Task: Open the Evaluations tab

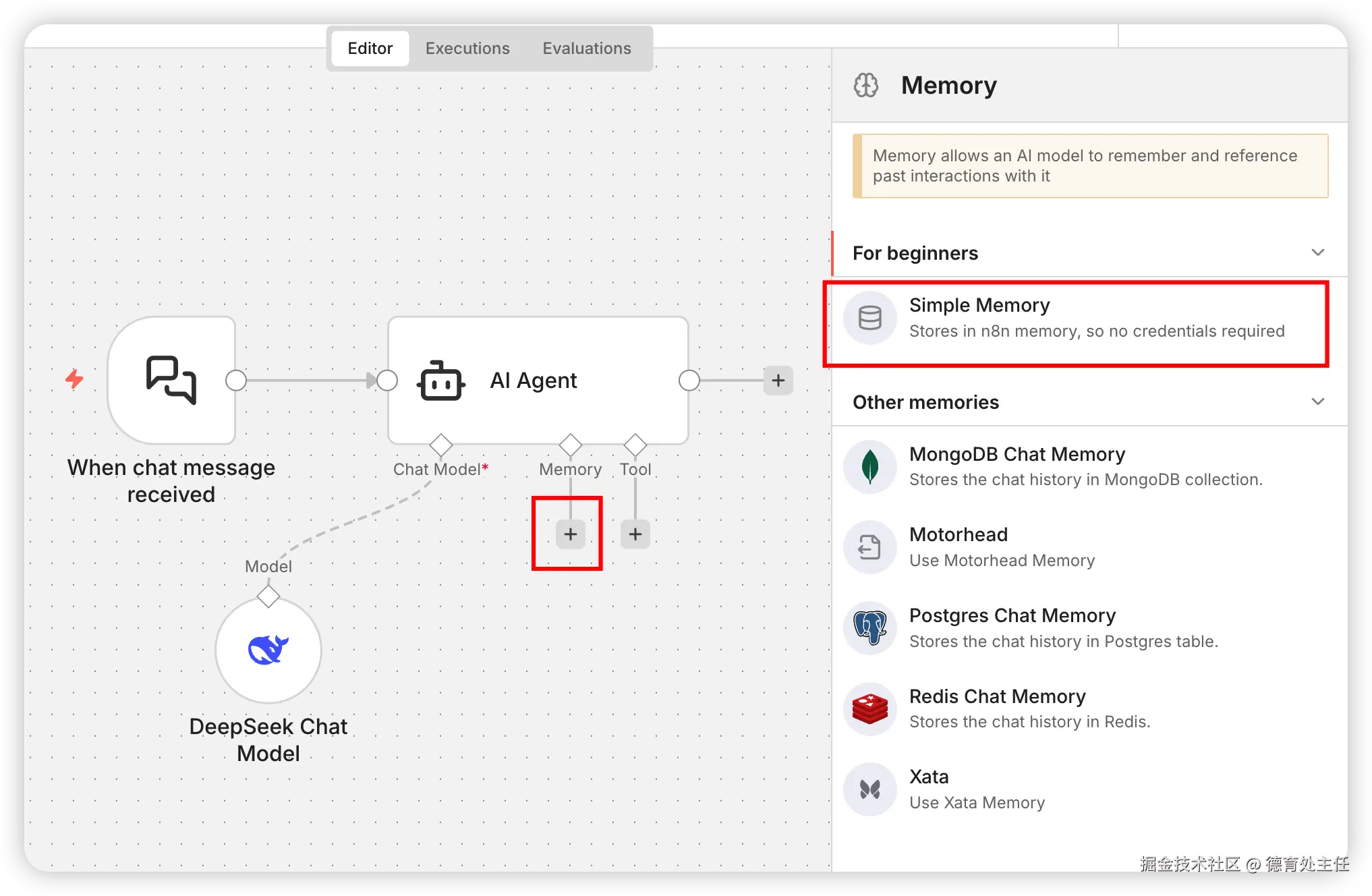Action: 587,49
